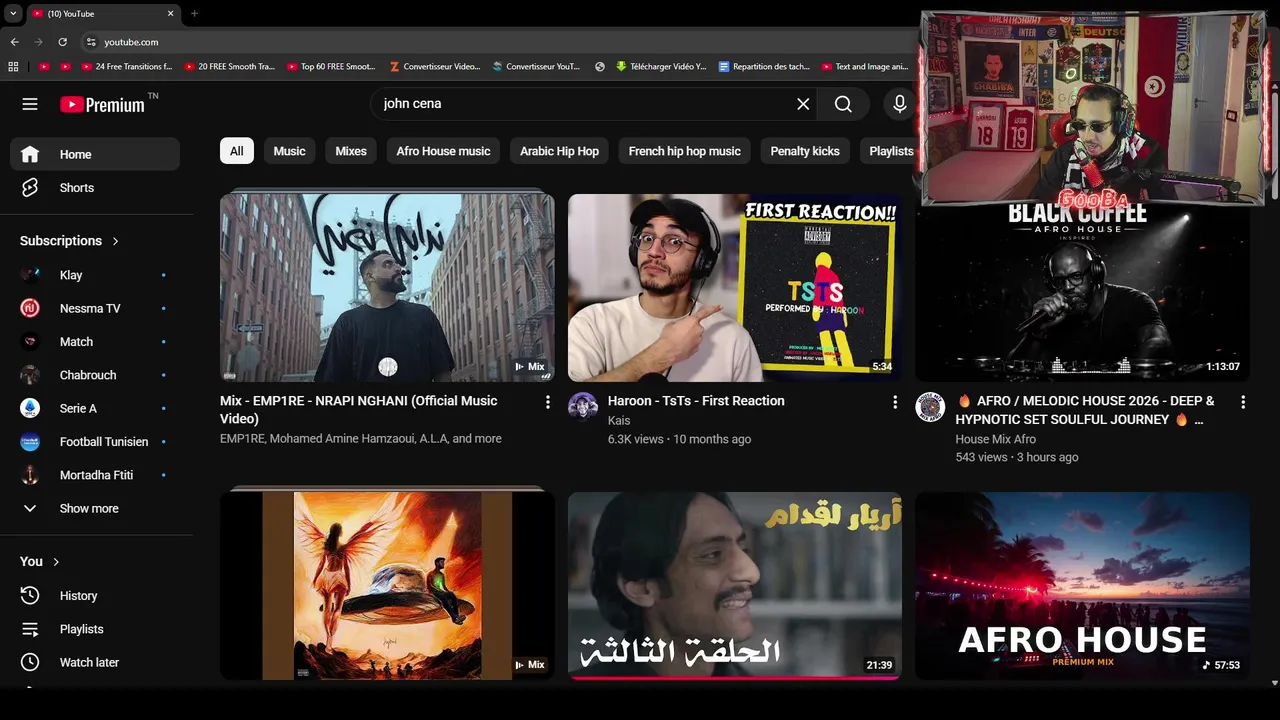Open the AFRO / MELODIC HOUSE 2026 title
The width and height of the screenshot is (1280, 720).
pos(1086,410)
